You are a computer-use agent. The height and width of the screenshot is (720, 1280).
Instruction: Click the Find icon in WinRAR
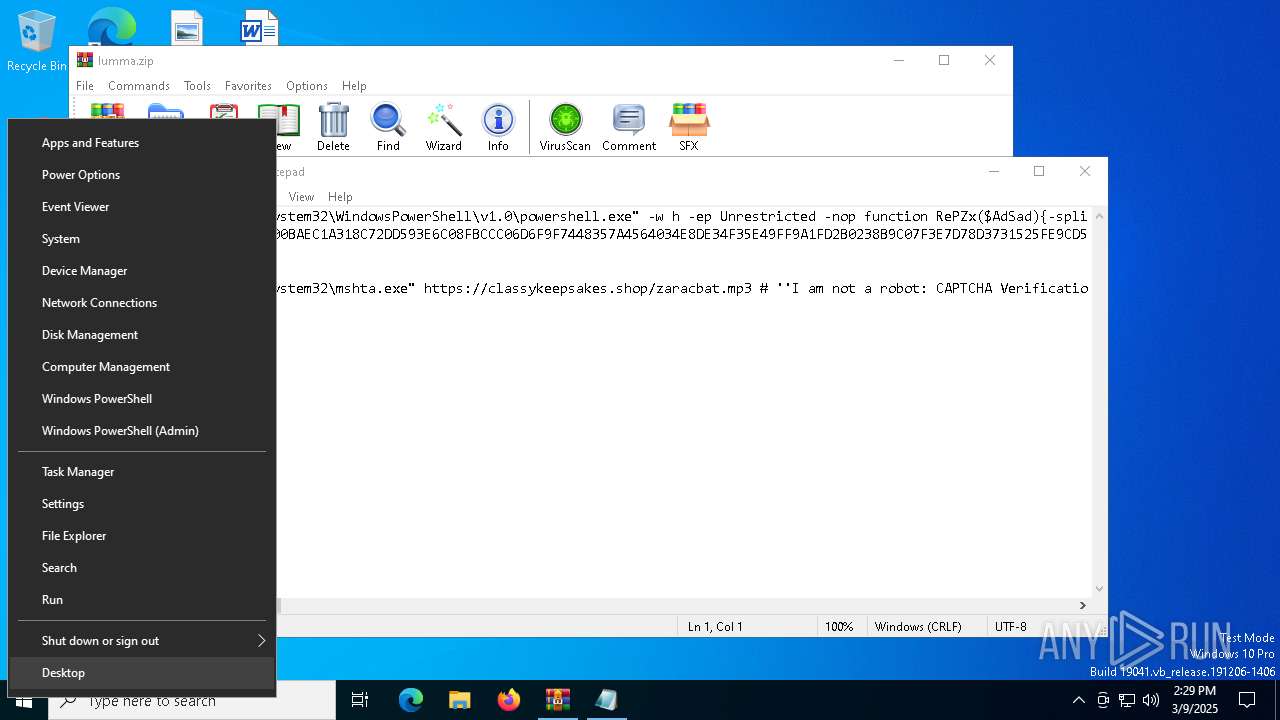coord(388,127)
